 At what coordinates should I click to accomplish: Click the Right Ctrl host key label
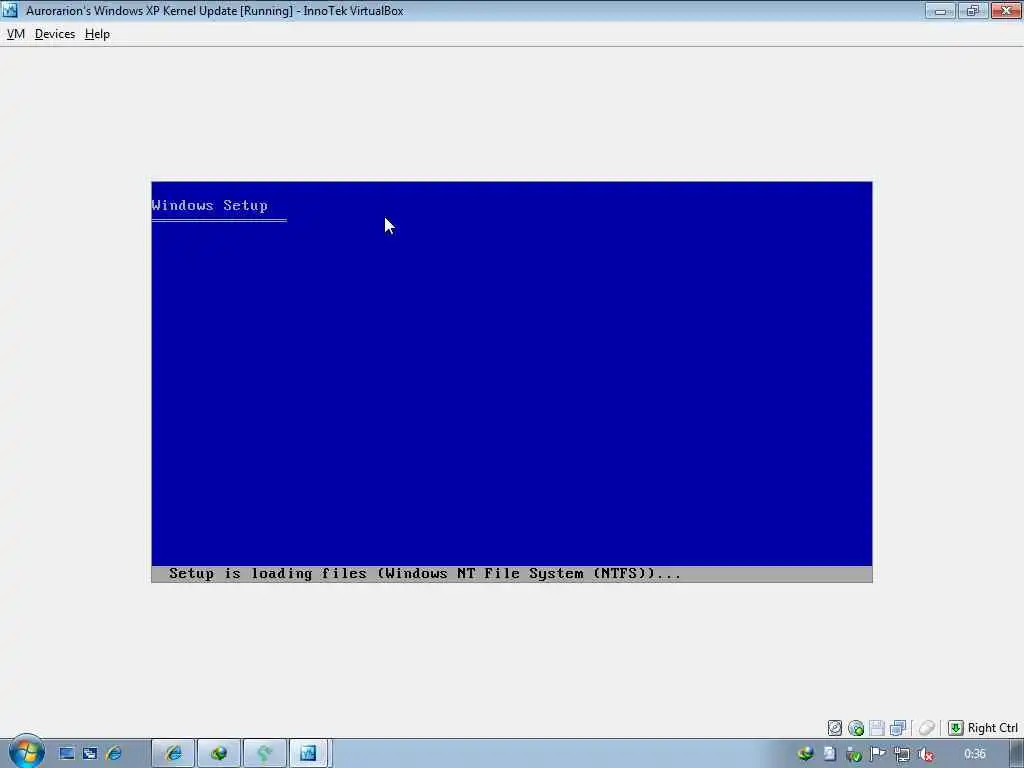pyautogui.click(x=993, y=728)
